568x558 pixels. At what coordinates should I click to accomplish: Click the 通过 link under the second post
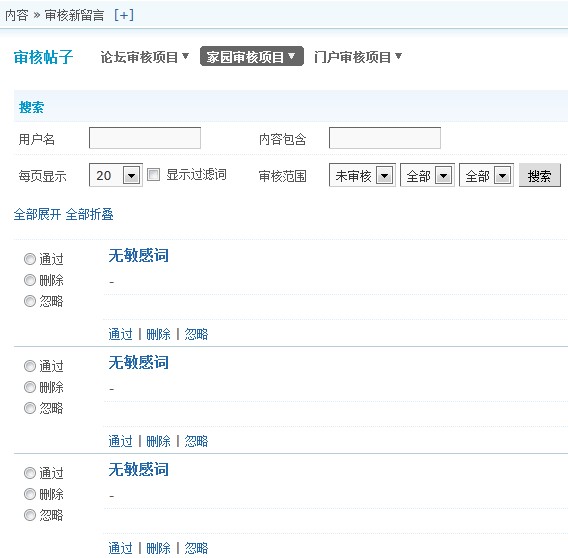coord(120,441)
